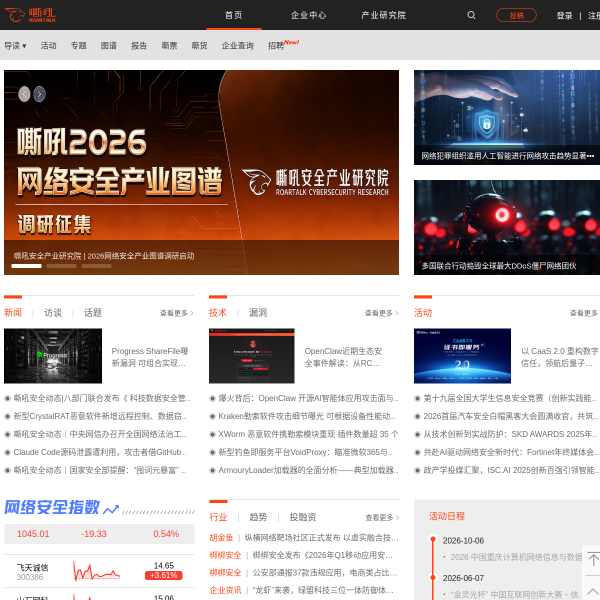The height and width of the screenshot is (600, 600).
Task: Click the index trend line icon
Action: (111, 509)
